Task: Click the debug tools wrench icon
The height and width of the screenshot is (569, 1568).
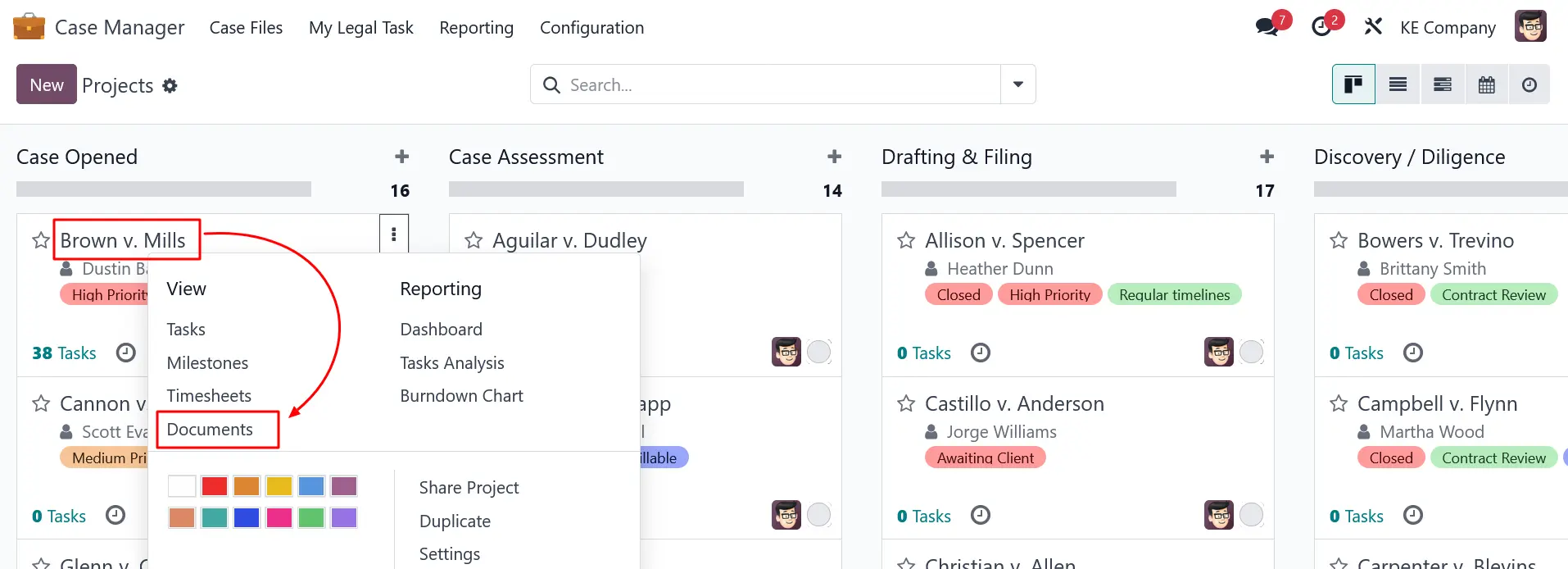Action: [1373, 27]
